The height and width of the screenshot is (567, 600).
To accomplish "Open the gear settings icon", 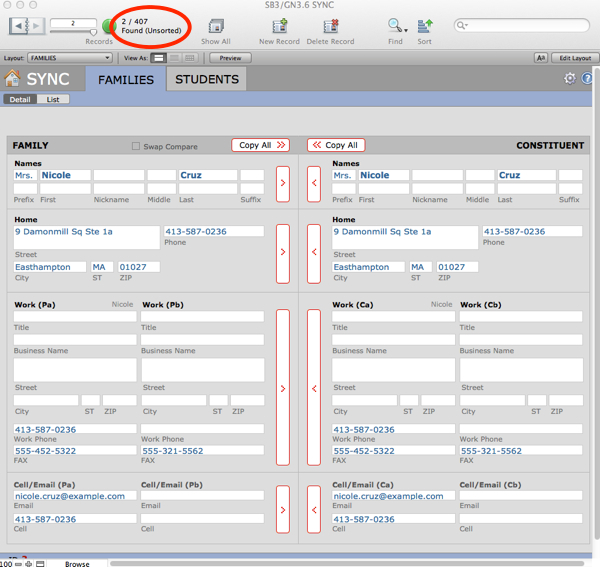I will click(570, 79).
